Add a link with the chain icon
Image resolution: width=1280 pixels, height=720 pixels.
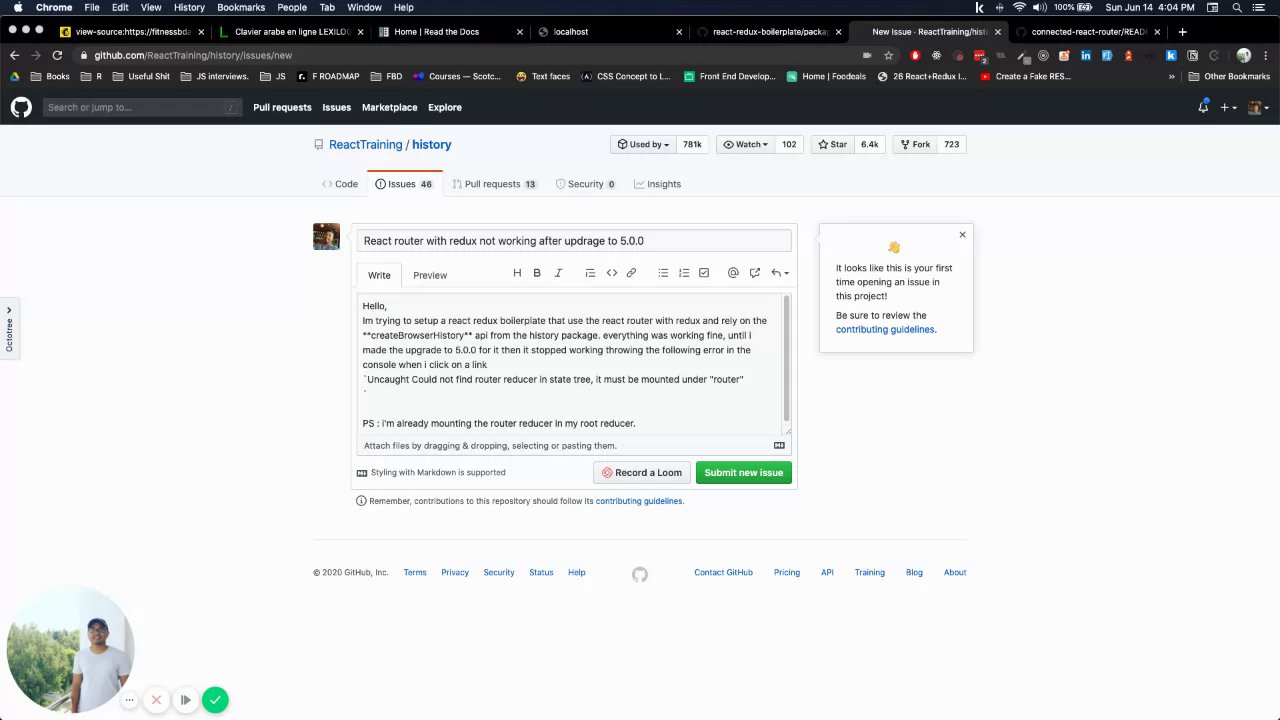(x=631, y=273)
